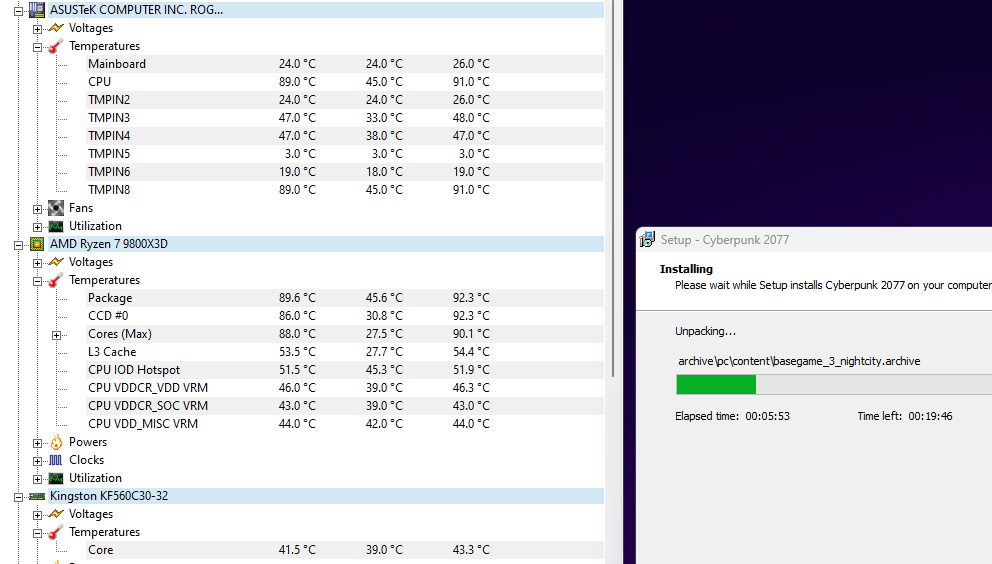Click the Voltages icon under AMD Ryzen

click(x=56, y=262)
